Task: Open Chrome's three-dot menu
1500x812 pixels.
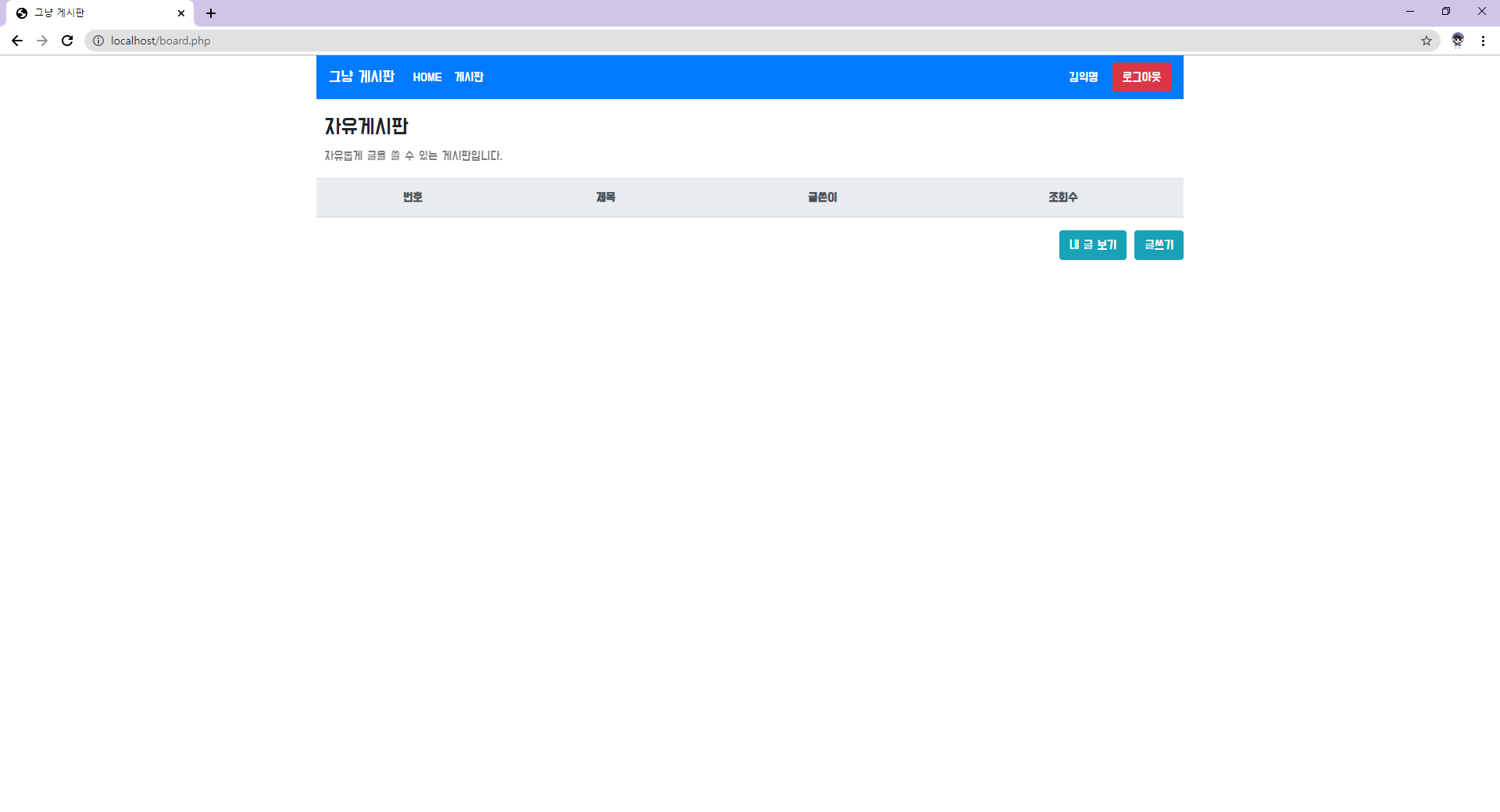Action: (x=1484, y=41)
